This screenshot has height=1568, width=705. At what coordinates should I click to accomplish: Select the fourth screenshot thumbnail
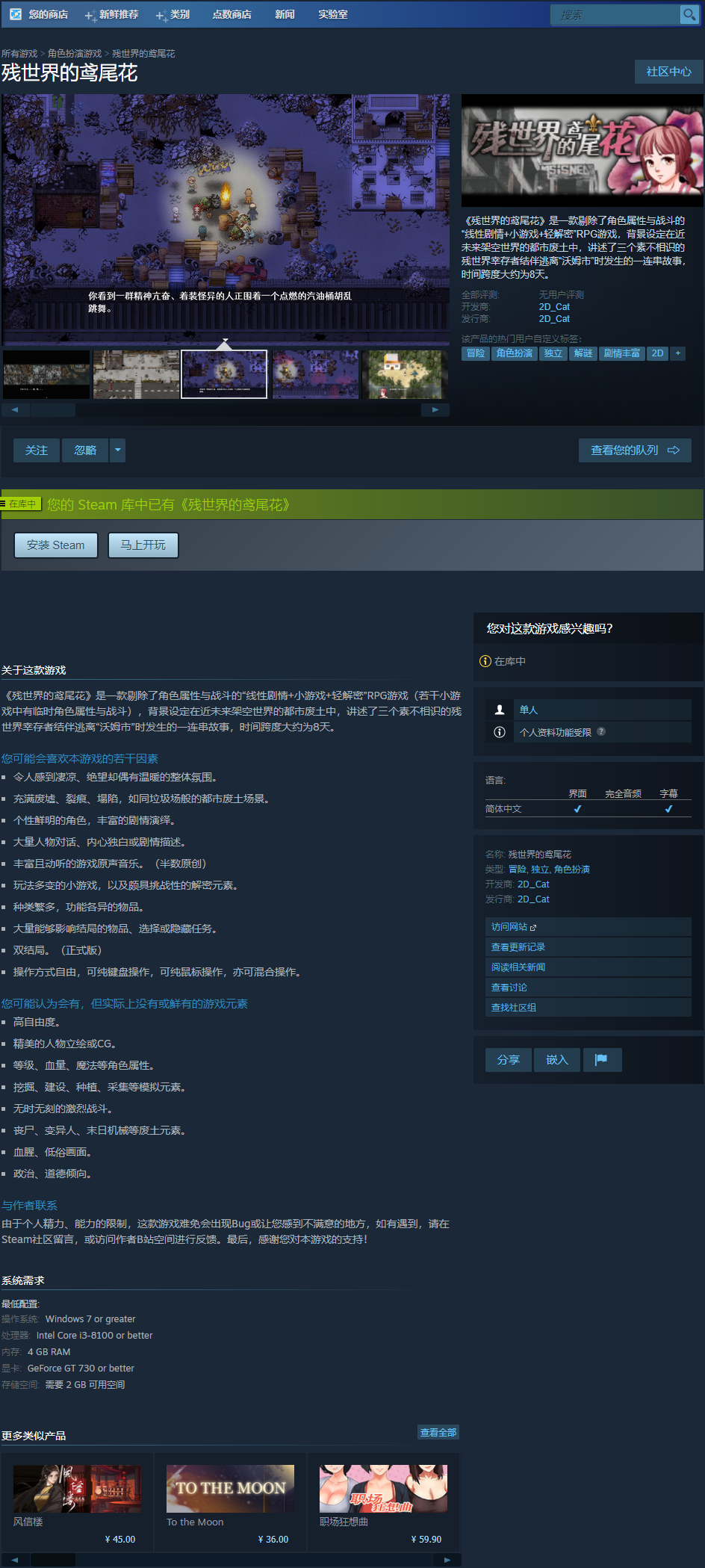[x=315, y=374]
